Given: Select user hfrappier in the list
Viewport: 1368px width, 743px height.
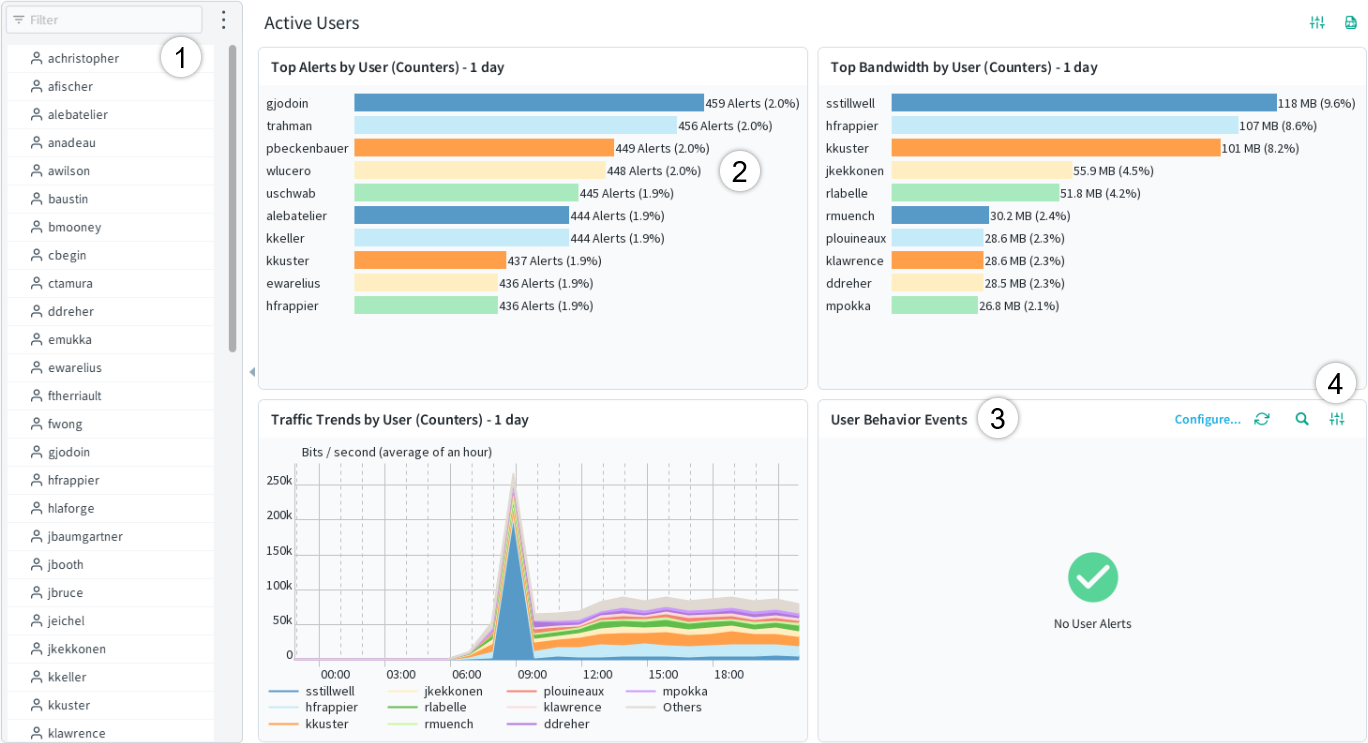Looking at the screenshot, I should pyautogui.click(x=110, y=480).
